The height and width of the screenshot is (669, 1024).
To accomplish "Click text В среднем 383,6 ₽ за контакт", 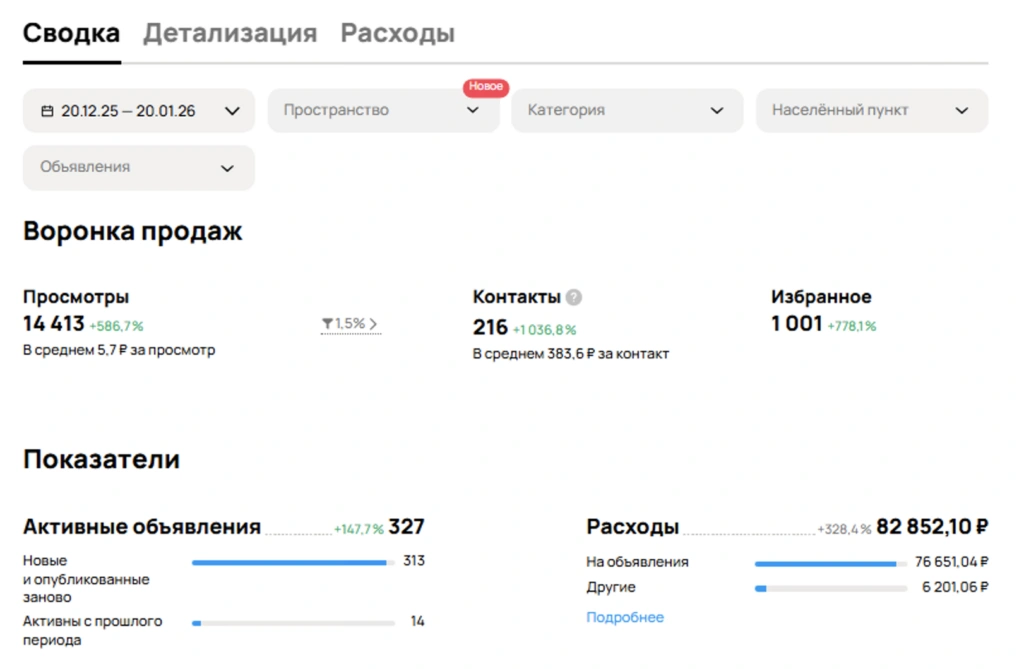I will tap(571, 354).
